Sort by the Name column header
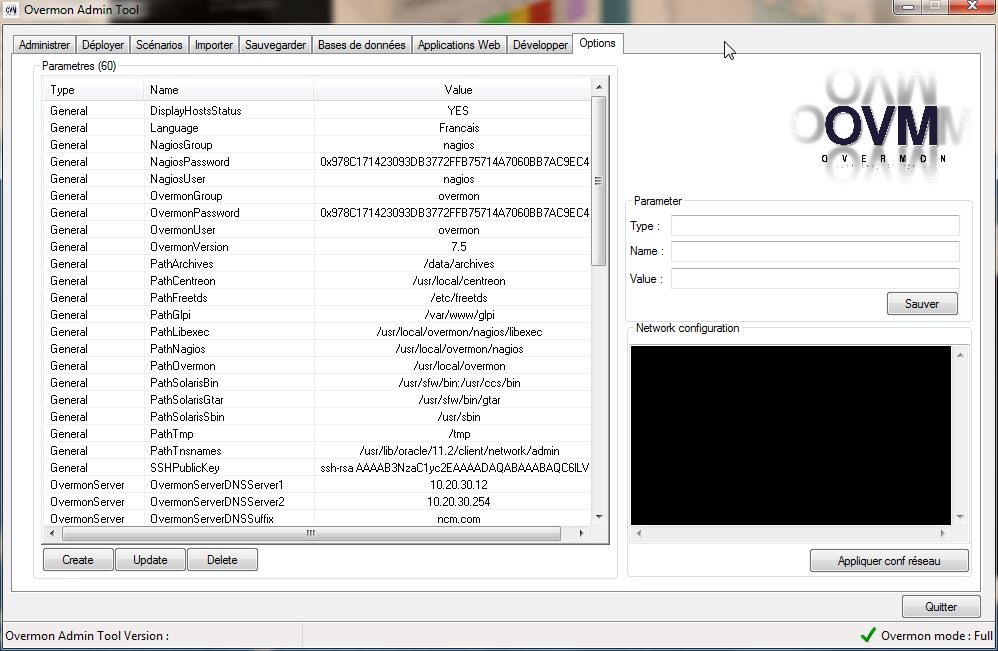The height and width of the screenshot is (651, 998). [x=229, y=90]
